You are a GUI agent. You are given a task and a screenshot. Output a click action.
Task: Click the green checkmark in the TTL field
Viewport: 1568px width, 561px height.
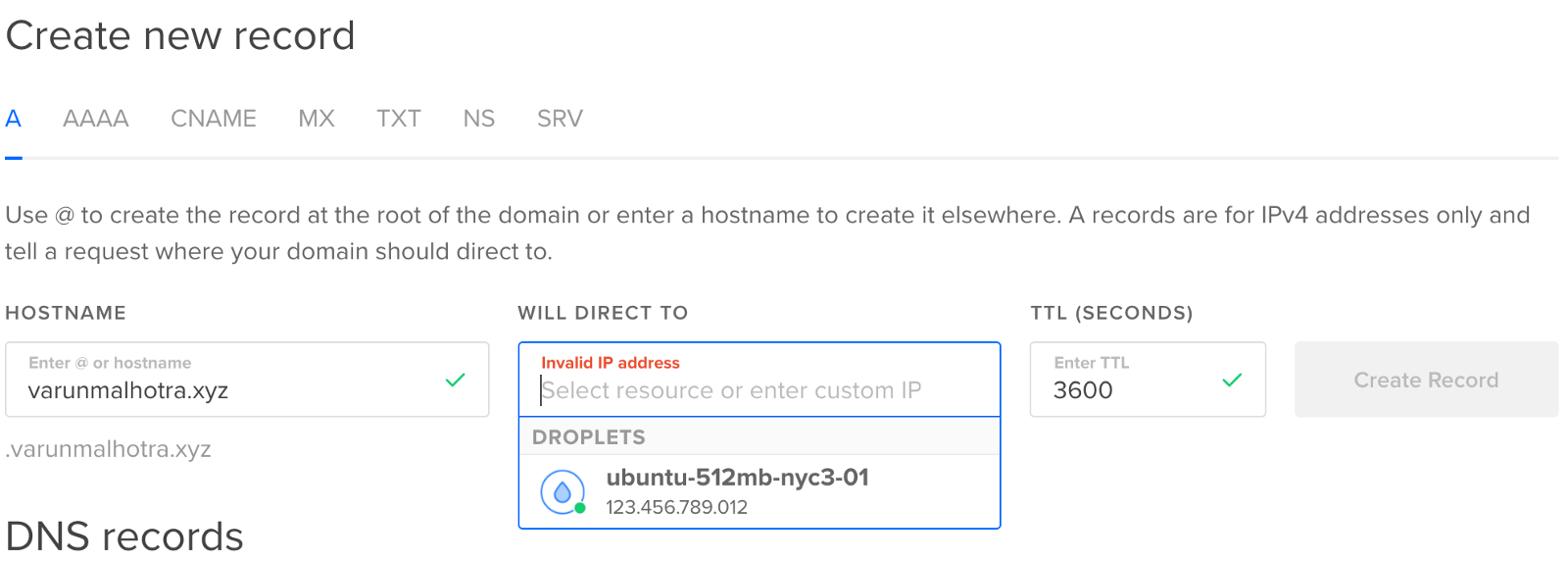click(x=1232, y=380)
